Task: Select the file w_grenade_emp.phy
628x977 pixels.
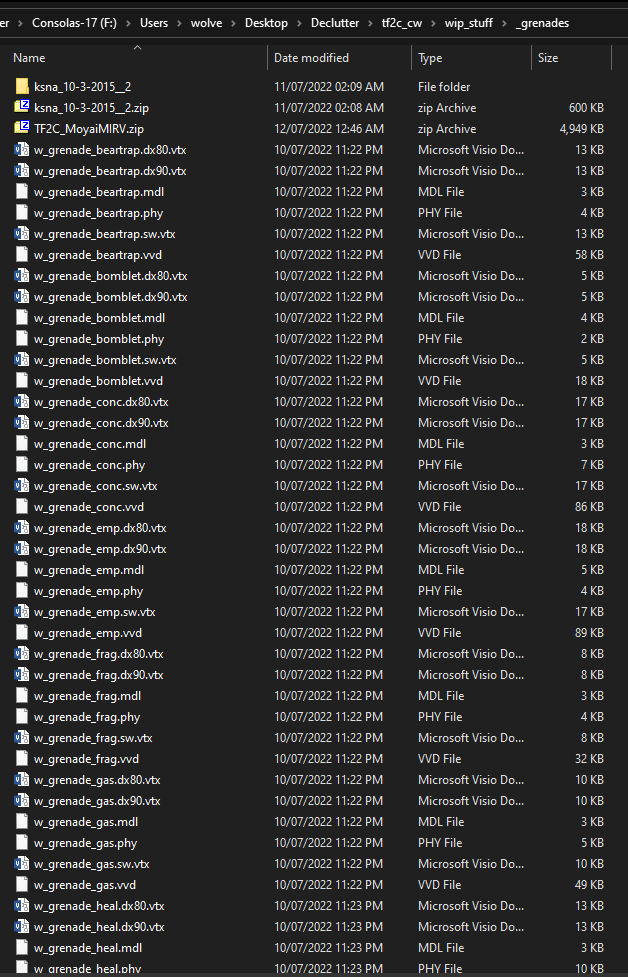Action: [x=88, y=591]
